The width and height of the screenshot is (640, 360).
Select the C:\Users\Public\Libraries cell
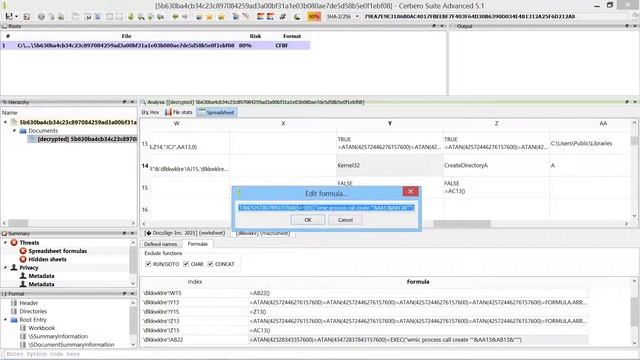click(x=589, y=143)
